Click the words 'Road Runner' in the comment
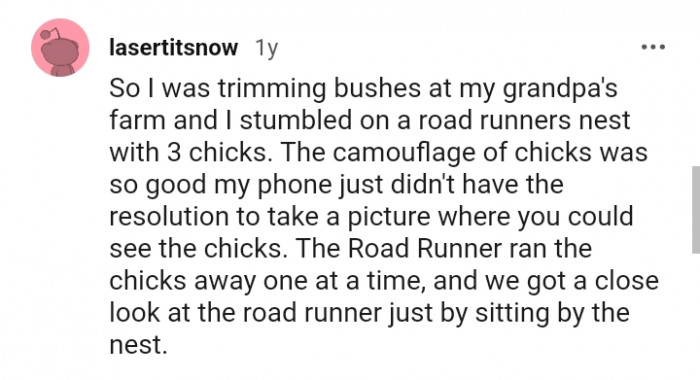The width and height of the screenshot is (700, 380). click(425, 248)
